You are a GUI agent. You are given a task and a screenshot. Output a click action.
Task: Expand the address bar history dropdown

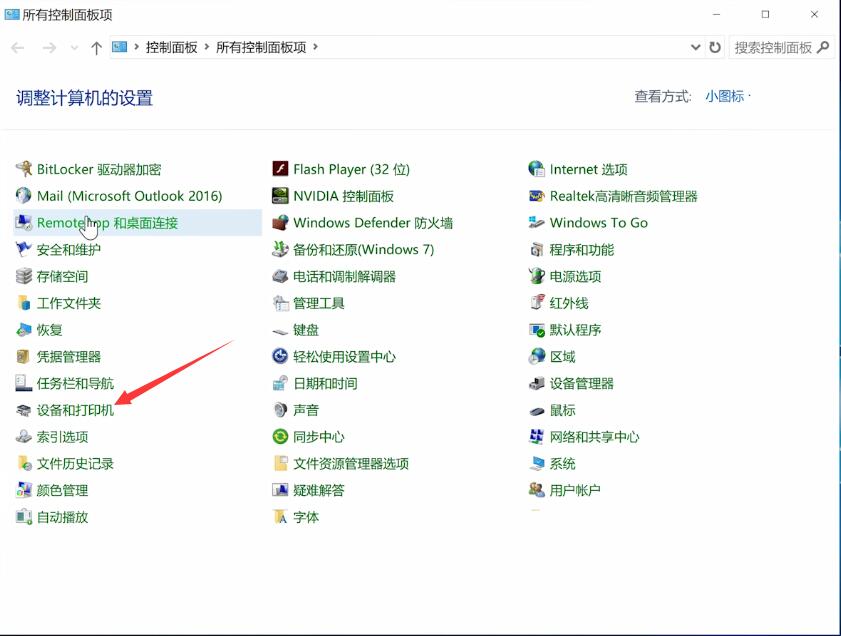(x=696, y=47)
